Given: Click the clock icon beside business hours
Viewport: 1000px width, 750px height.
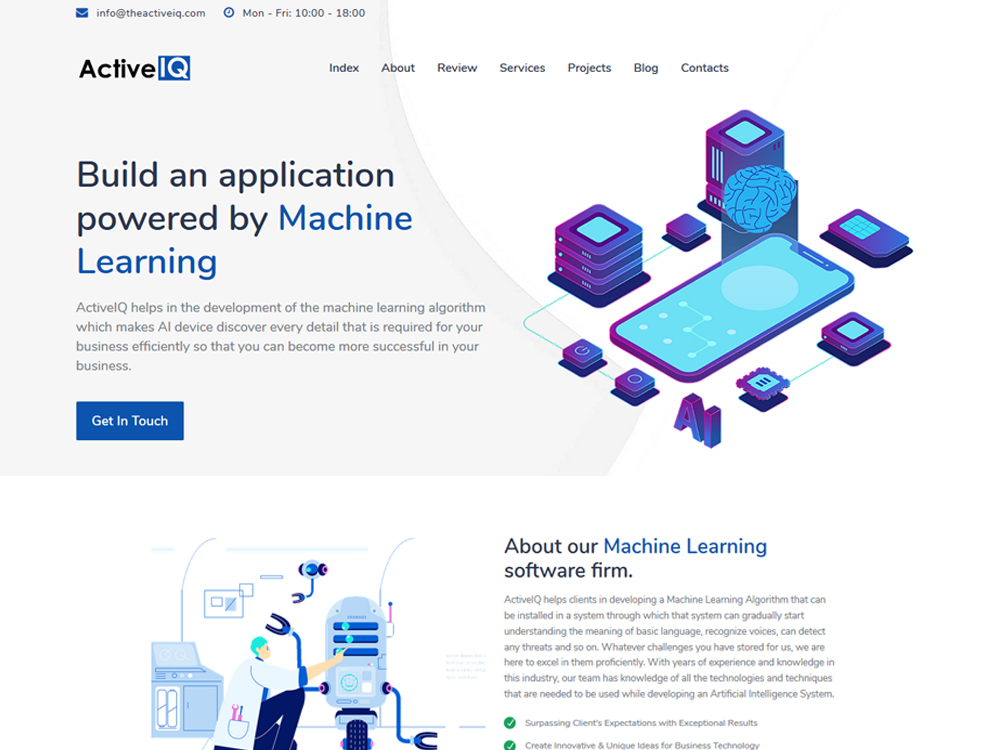Looking at the screenshot, I should point(228,13).
